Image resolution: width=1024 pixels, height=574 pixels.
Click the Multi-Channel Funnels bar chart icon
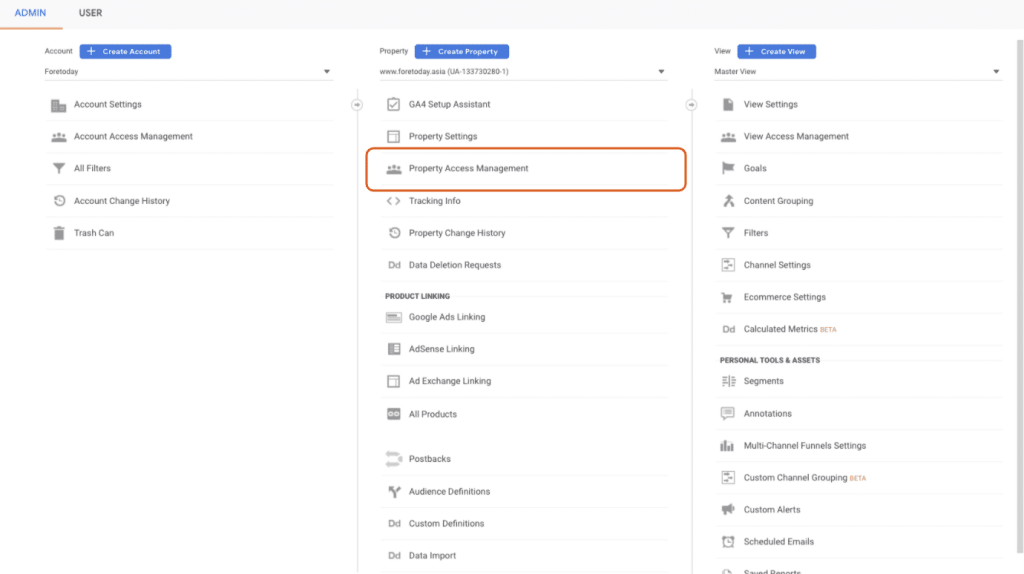click(728, 446)
